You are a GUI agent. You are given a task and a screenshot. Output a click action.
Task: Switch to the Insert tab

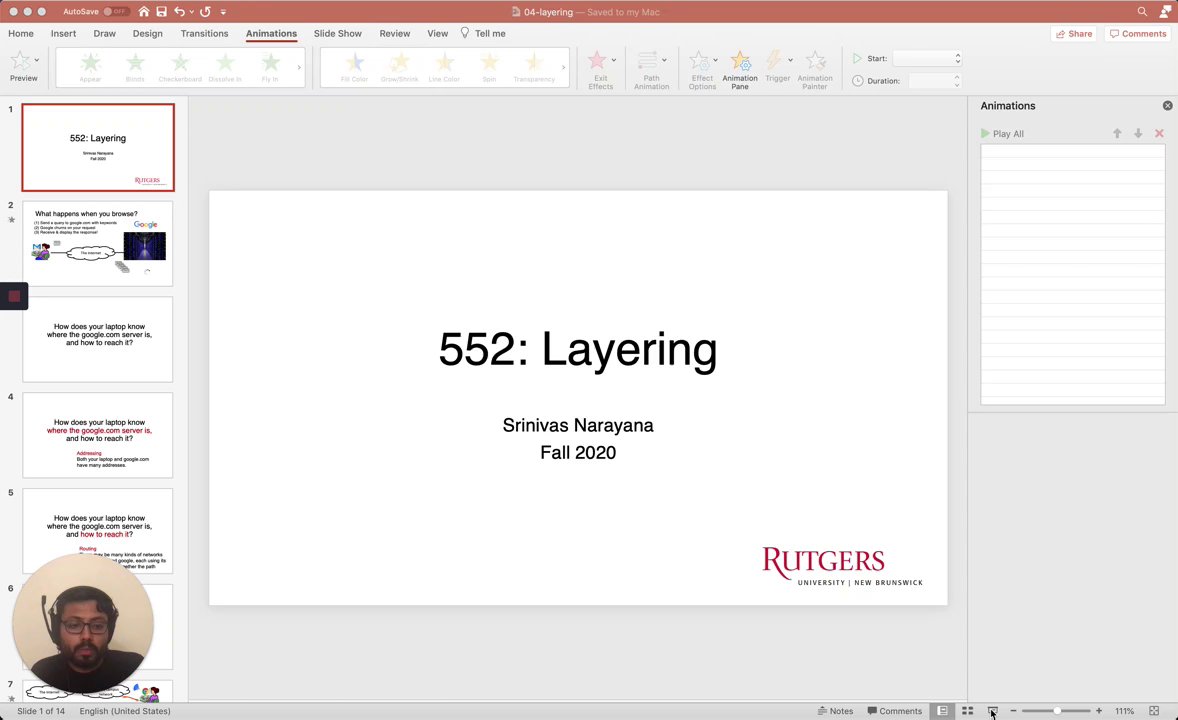[63, 33]
